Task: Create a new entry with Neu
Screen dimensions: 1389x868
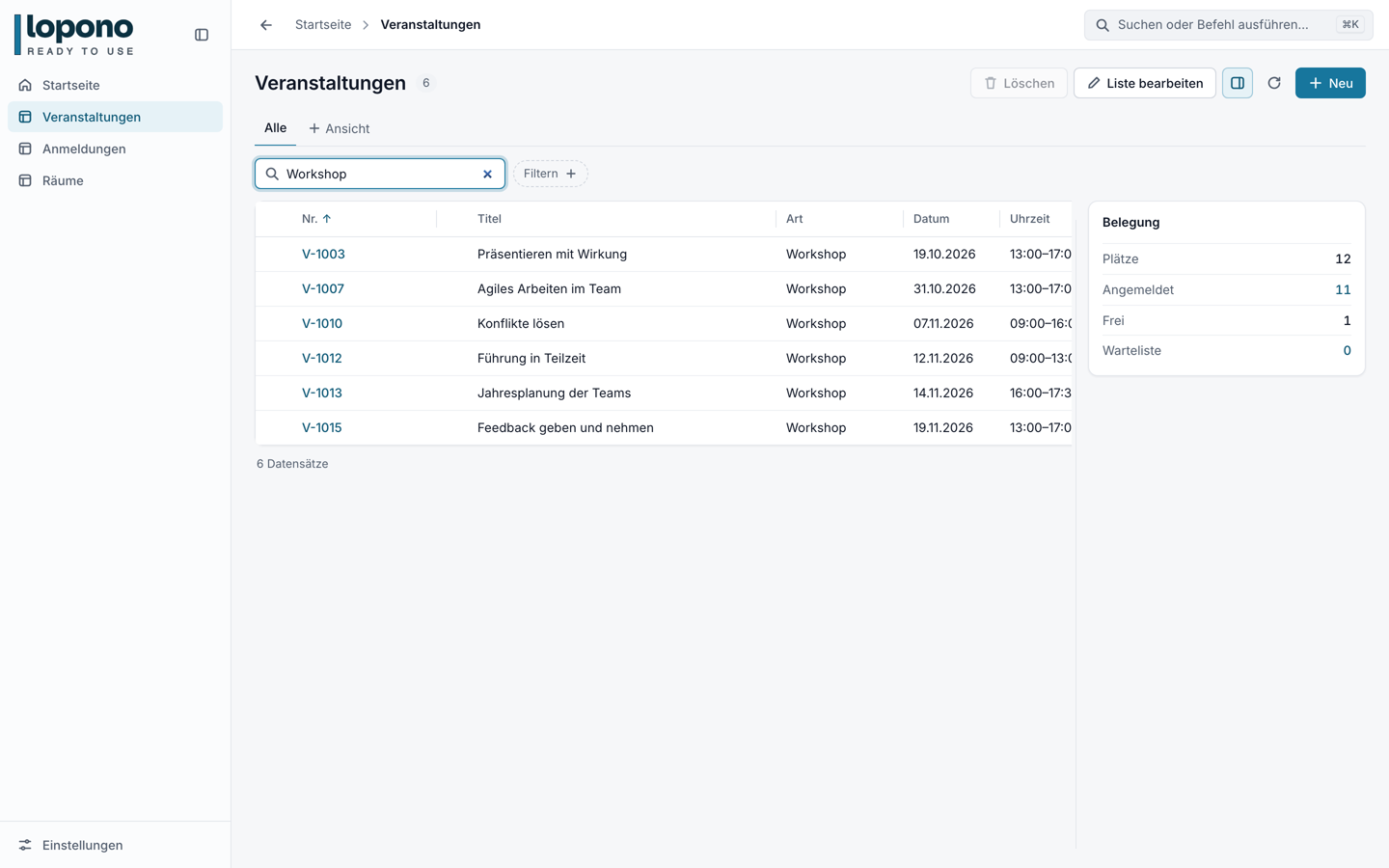Action: (1330, 83)
